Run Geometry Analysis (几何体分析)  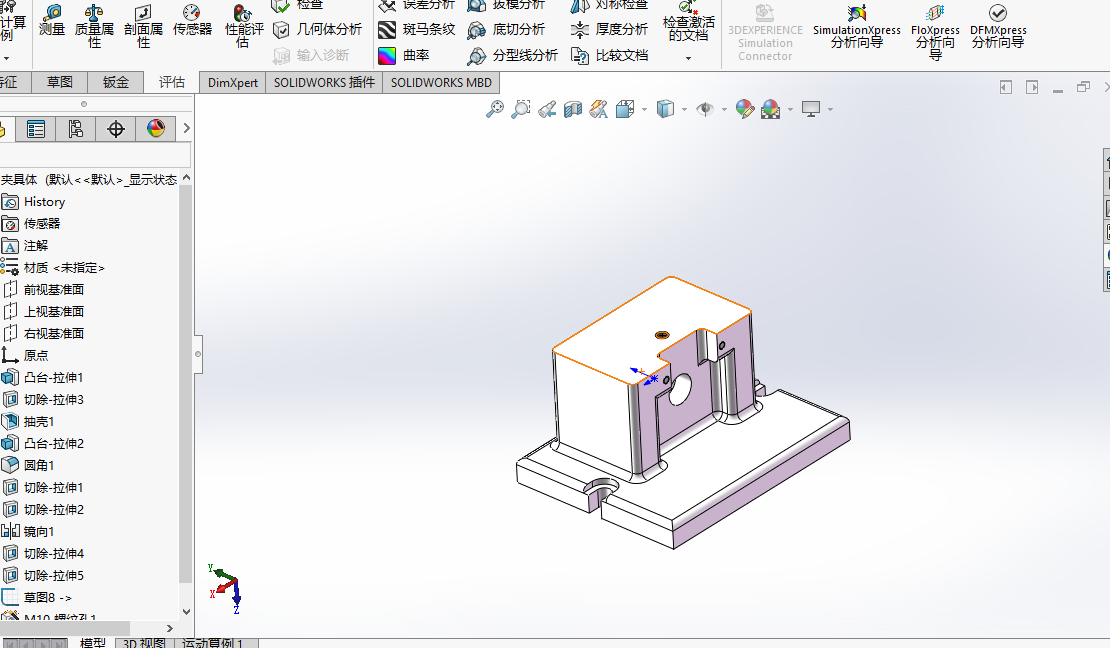[318, 29]
